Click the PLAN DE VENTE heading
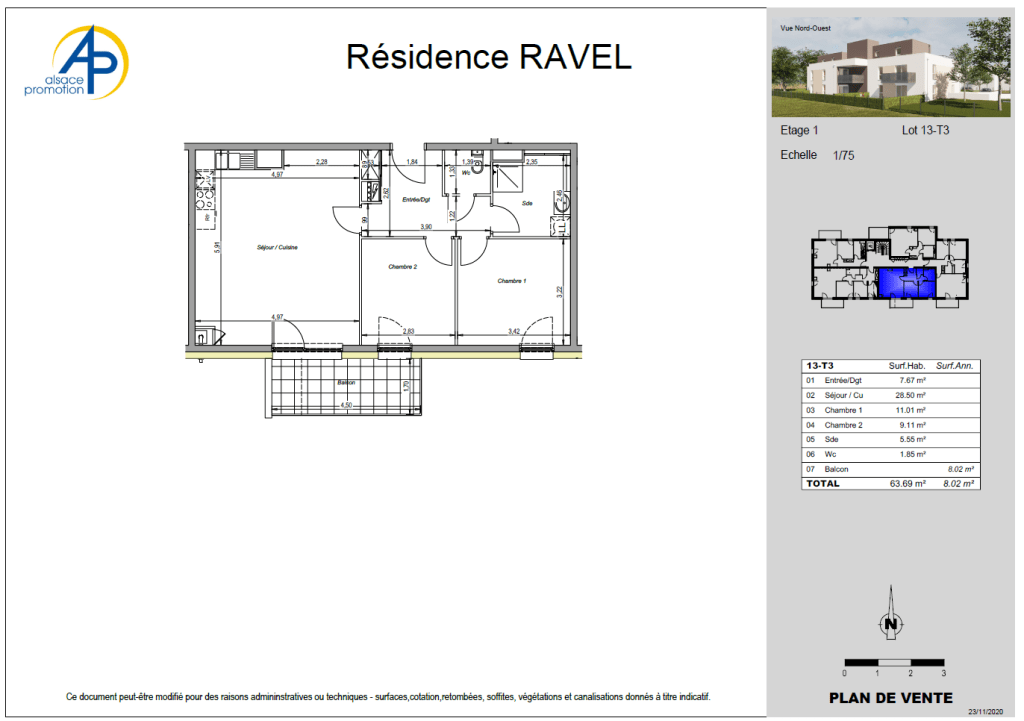 (891, 698)
